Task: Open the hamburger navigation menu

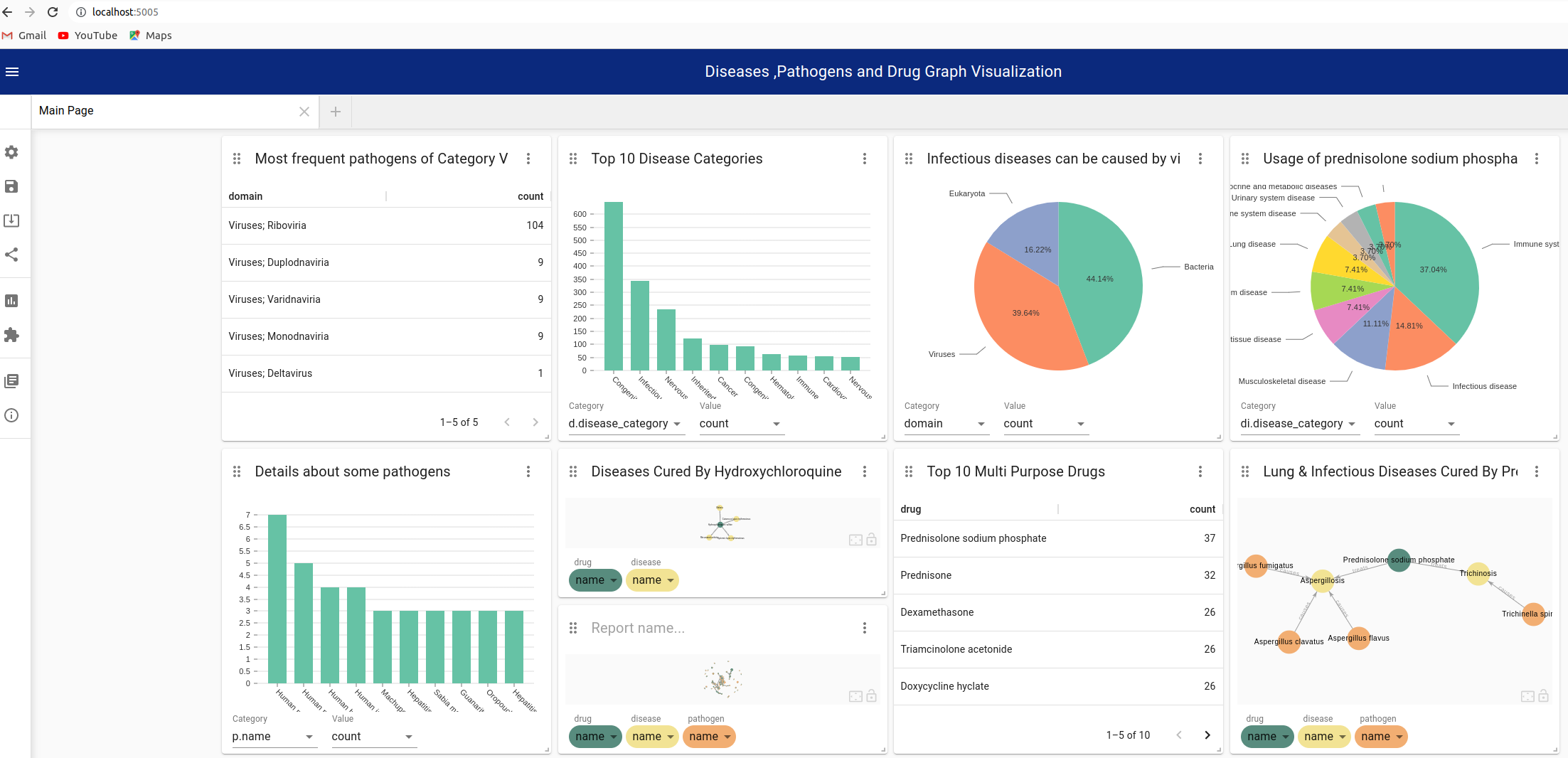Action: [x=12, y=71]
